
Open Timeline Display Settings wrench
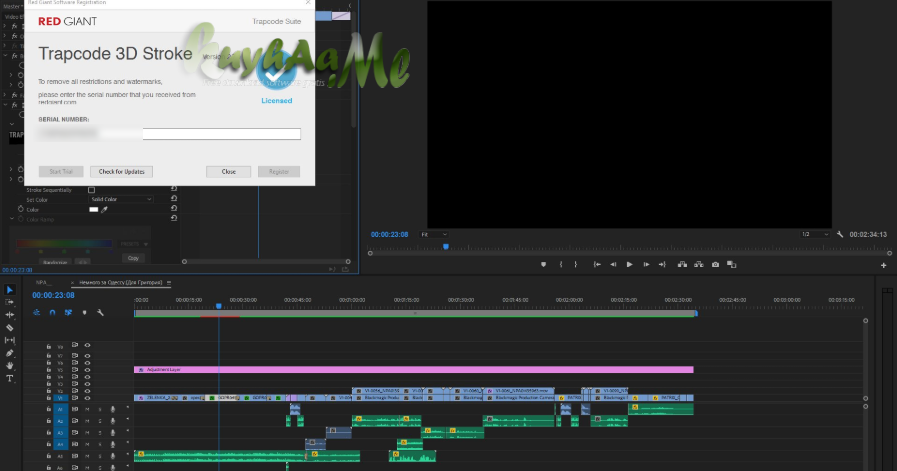(101, 312)
